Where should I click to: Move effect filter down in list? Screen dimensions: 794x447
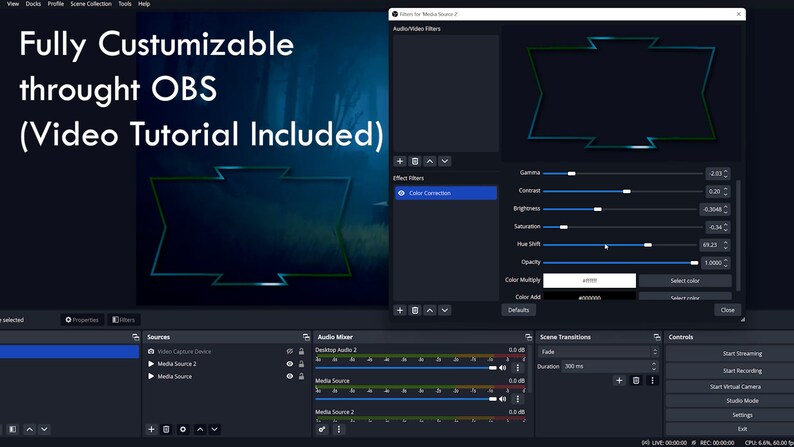click(445, 310)
